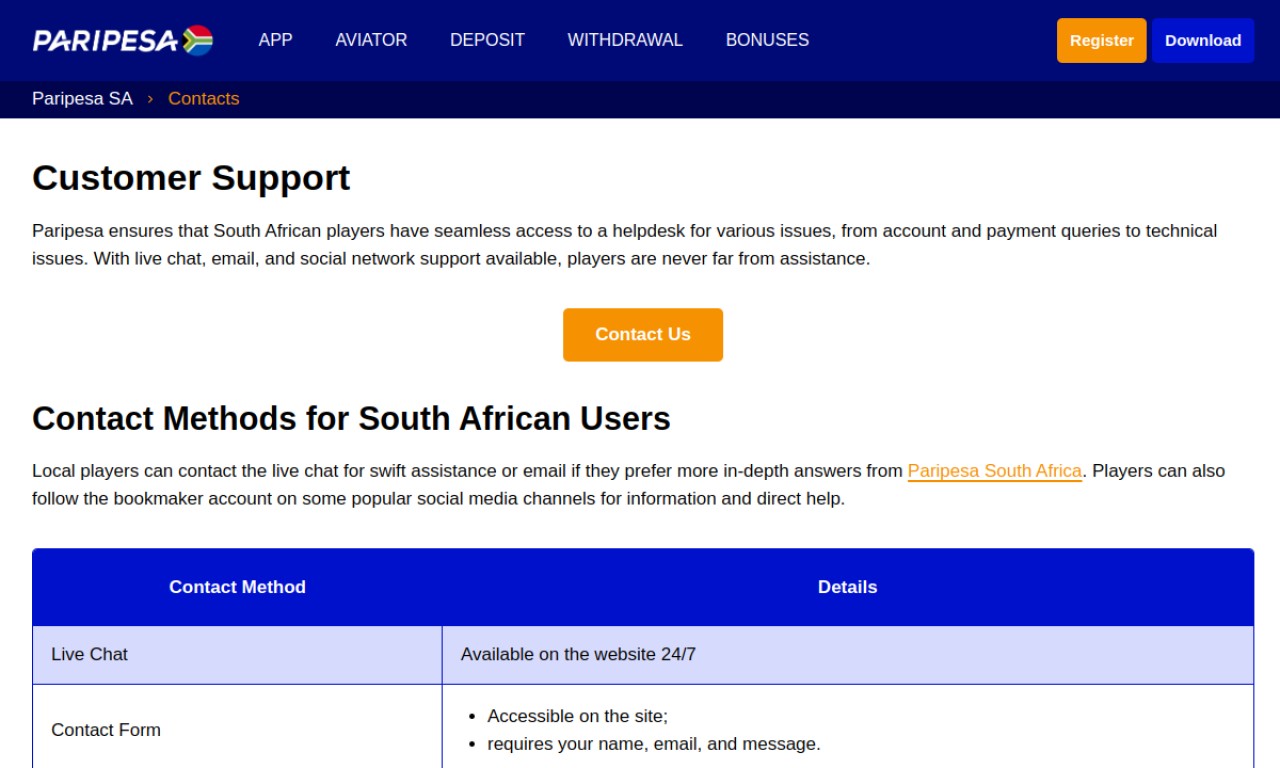Click the Details column header
Screen dimensions: 1280x768
pyautogui.click(x=848, y=587)
